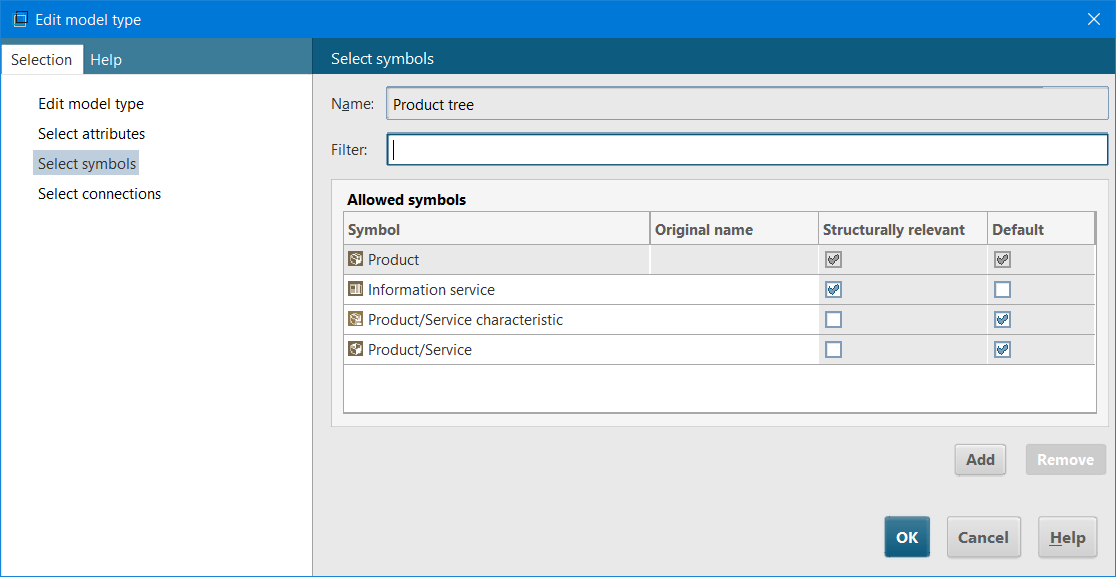Open the Edit model type page

tap(90, 103)
